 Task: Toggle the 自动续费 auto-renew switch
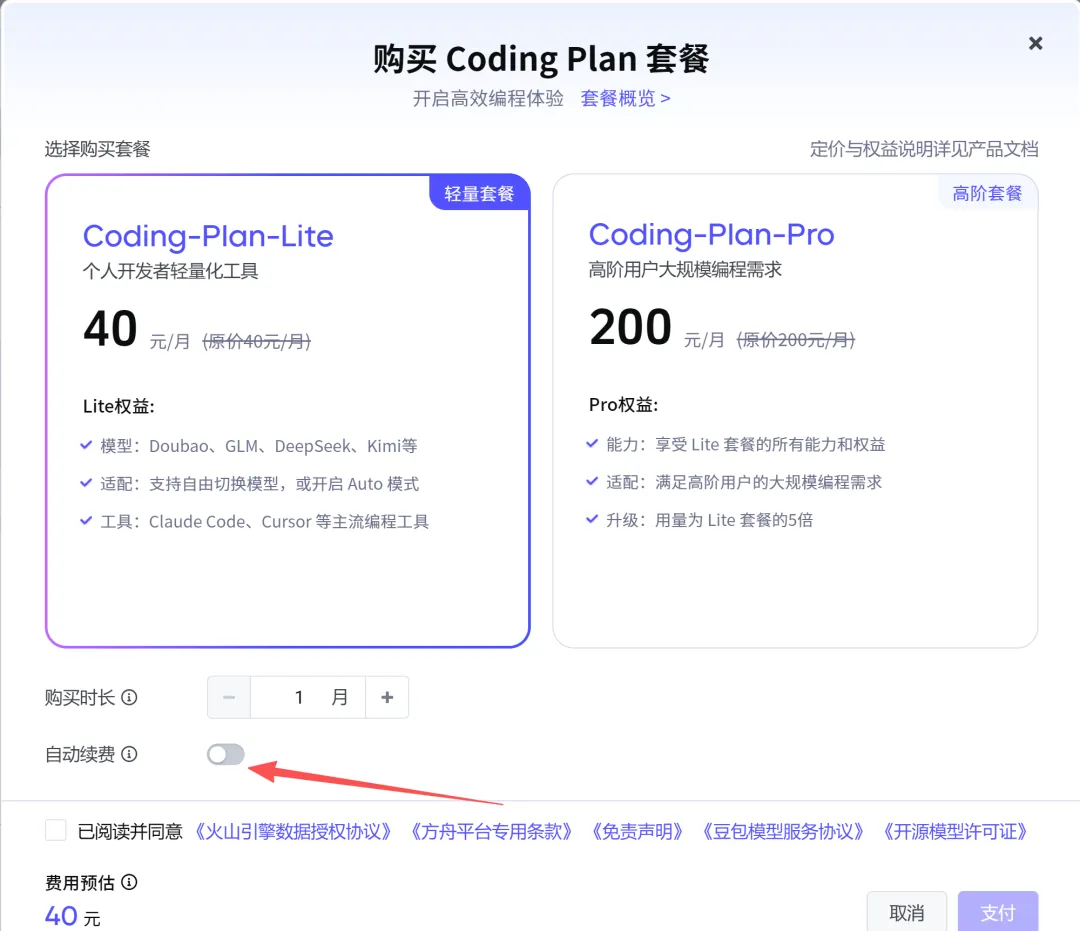(x=226, y=754)
